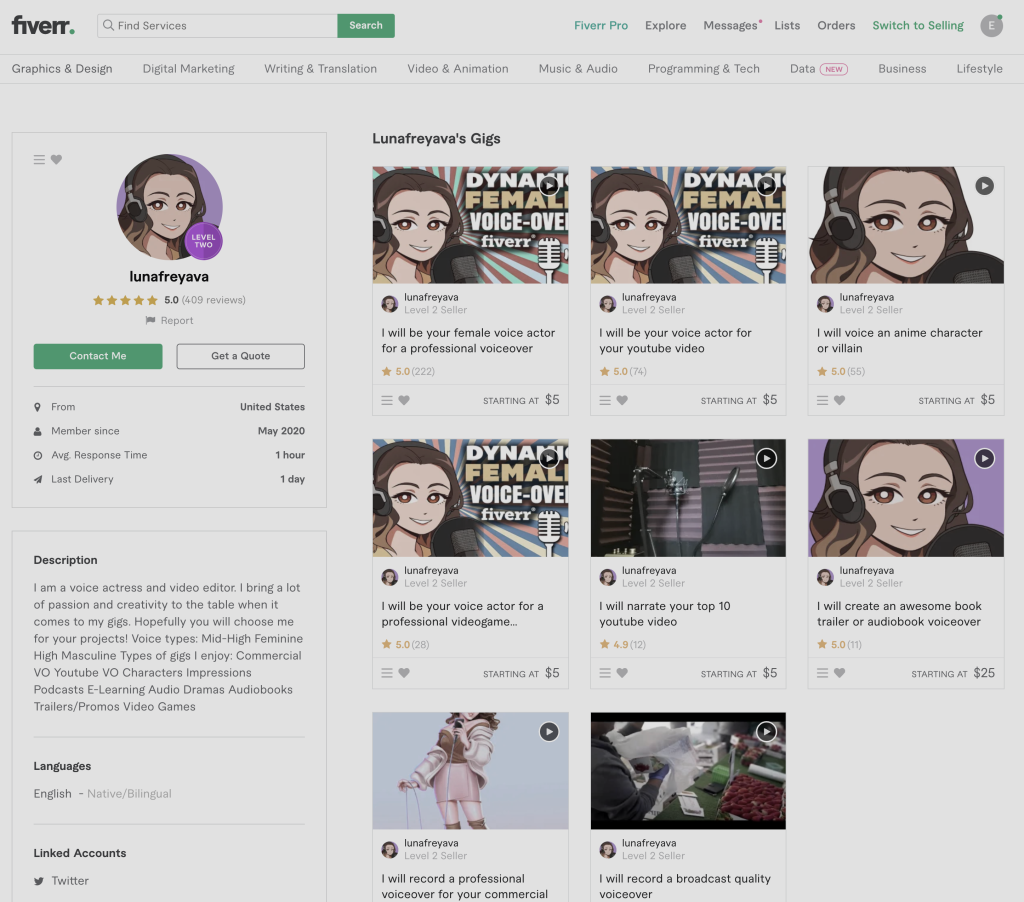Add videogame voice actor gig to list

click(x=387, y=673)
